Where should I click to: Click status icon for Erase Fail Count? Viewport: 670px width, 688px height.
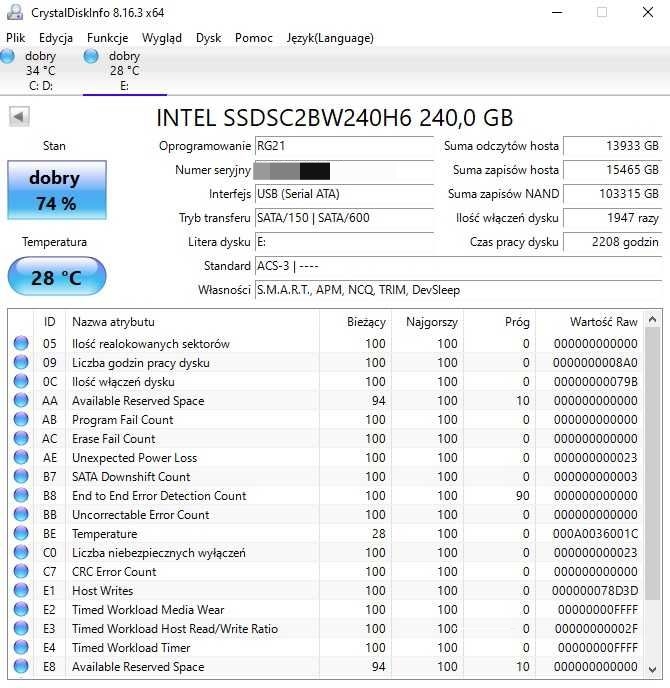[21, 438]
